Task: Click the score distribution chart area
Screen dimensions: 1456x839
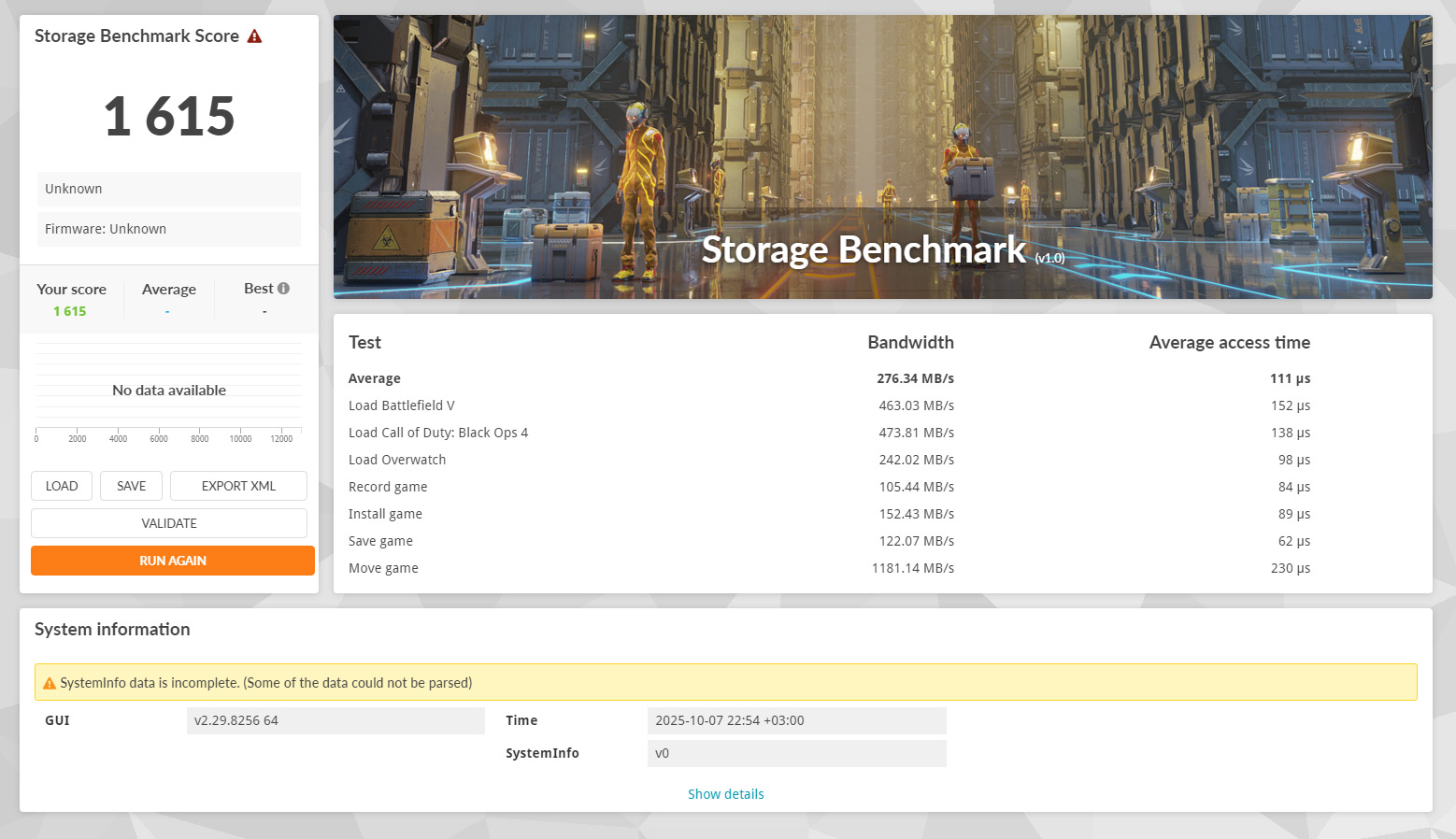Action: click(x=169, y=391)
